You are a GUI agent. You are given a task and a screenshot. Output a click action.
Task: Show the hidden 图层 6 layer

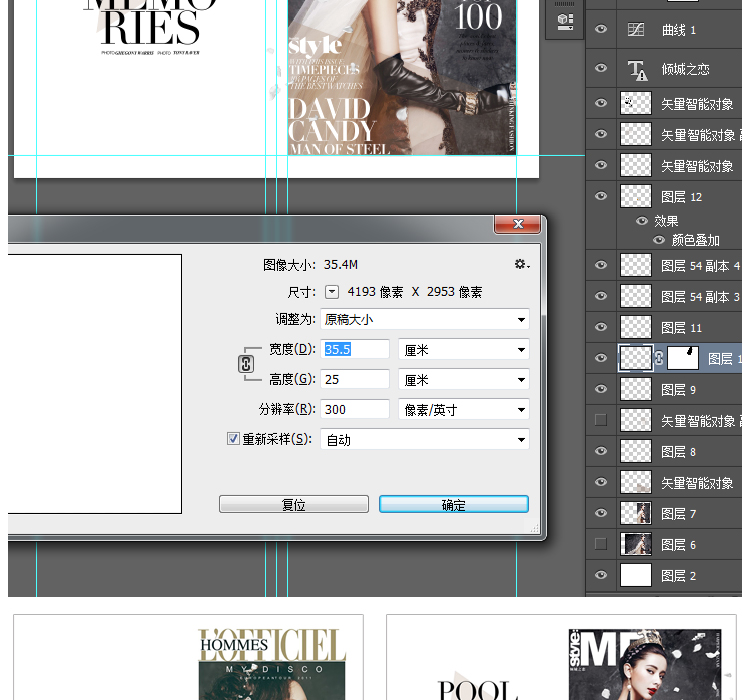(x=601, y=544)
